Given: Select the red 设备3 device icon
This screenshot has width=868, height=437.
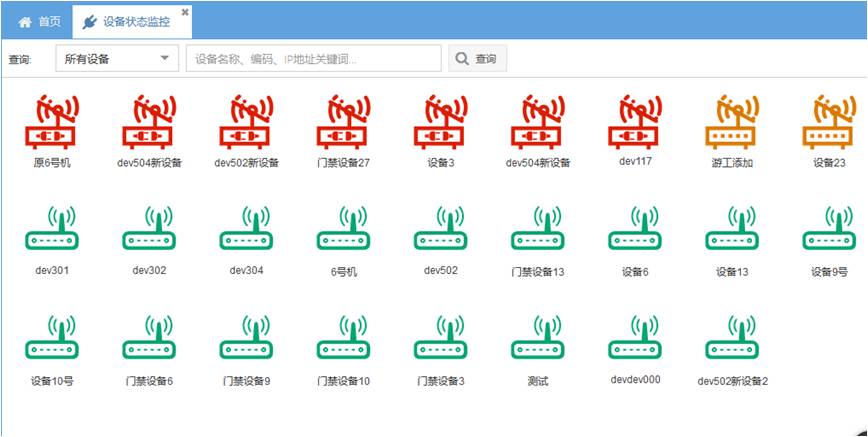Looking at the screenshot, I should click(440, 122).
